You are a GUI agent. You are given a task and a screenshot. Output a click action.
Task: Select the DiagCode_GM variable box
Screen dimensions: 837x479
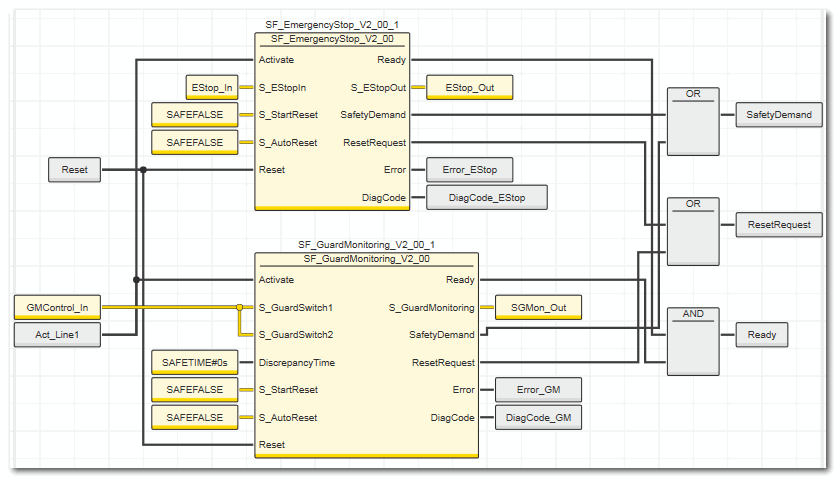point(538,417)
